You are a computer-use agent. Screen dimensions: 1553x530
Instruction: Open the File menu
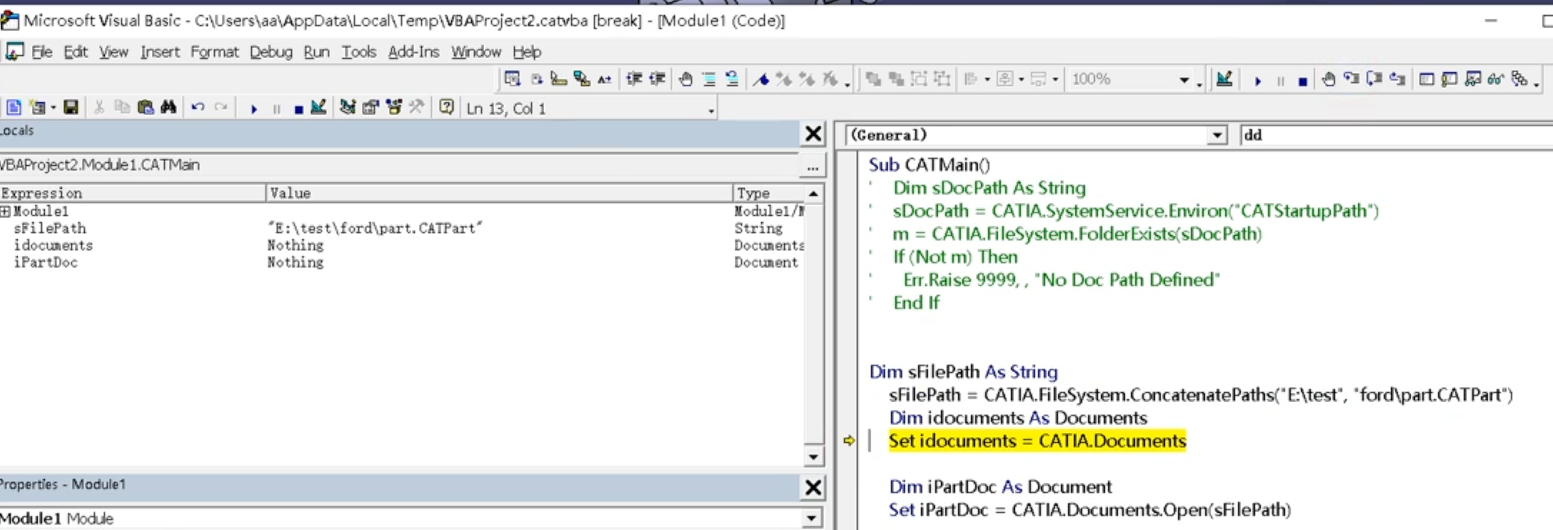click(x=42, y=52)
